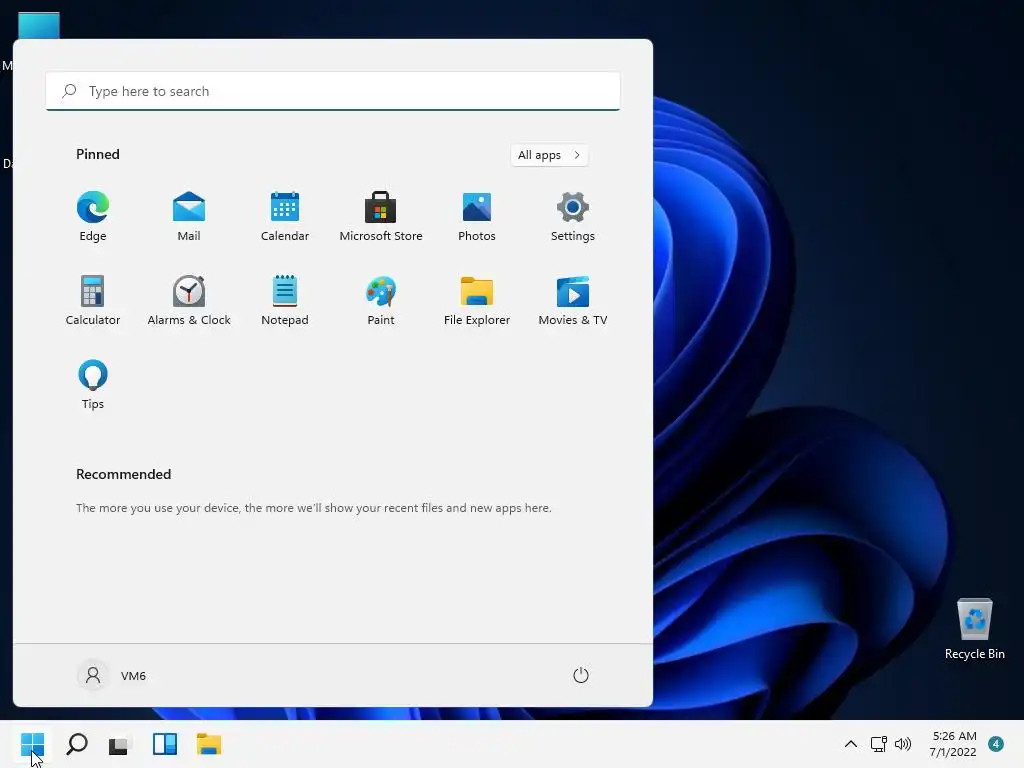Screen dimensions: 1024x768
Task: Open the VM6 user account menu
Action: point(112,675)
